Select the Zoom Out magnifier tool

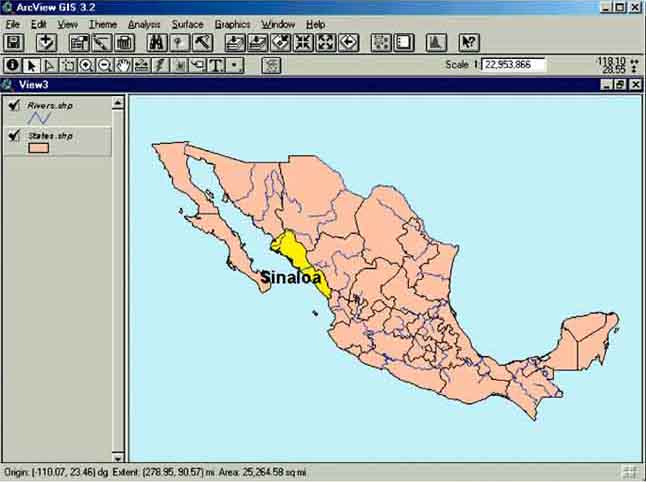105,66
